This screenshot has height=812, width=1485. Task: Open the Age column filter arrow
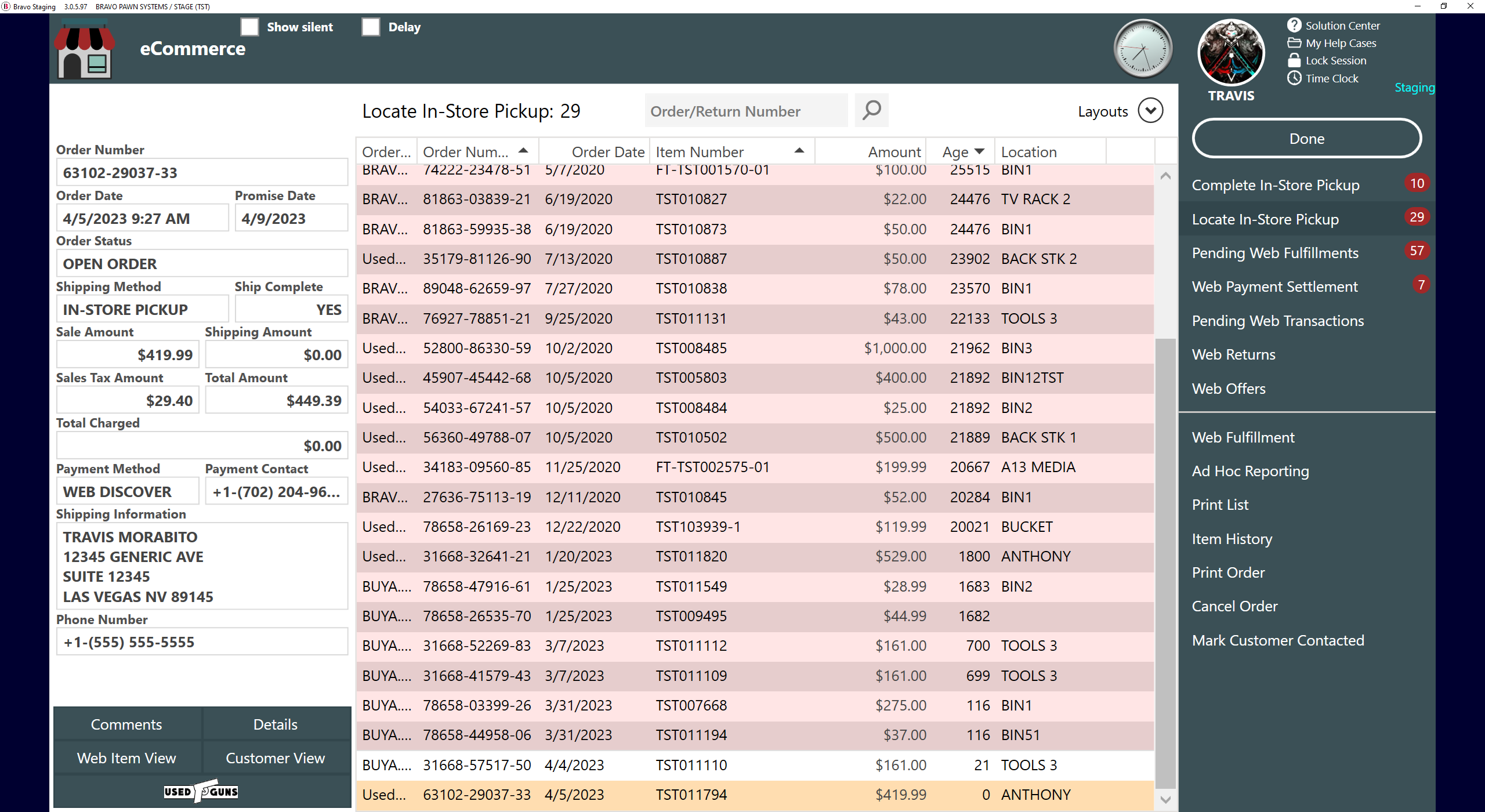(x=980, y=151)
